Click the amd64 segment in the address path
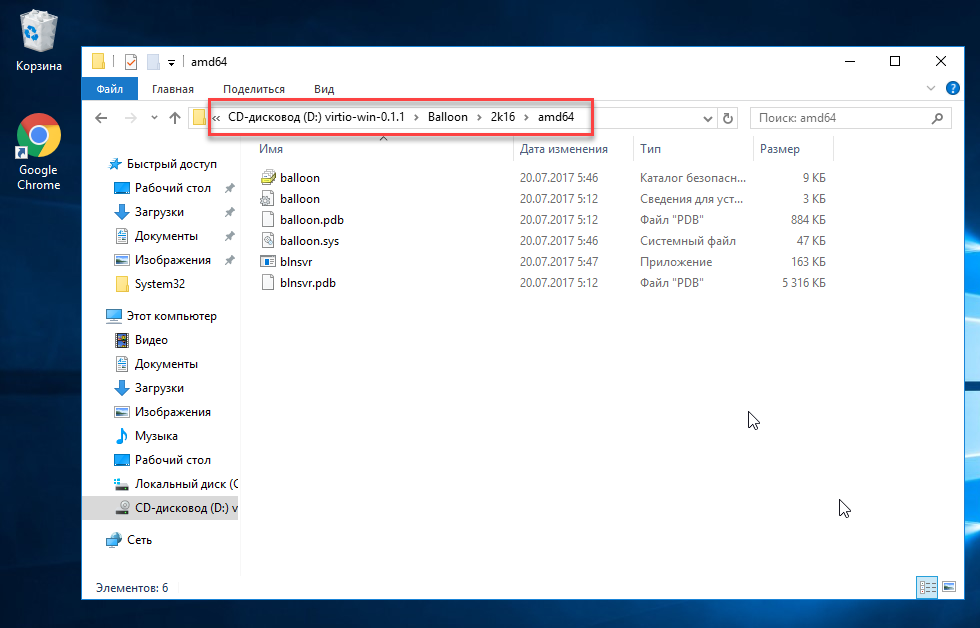The height and width of the screenshot is (628, 980). [556, 117]
